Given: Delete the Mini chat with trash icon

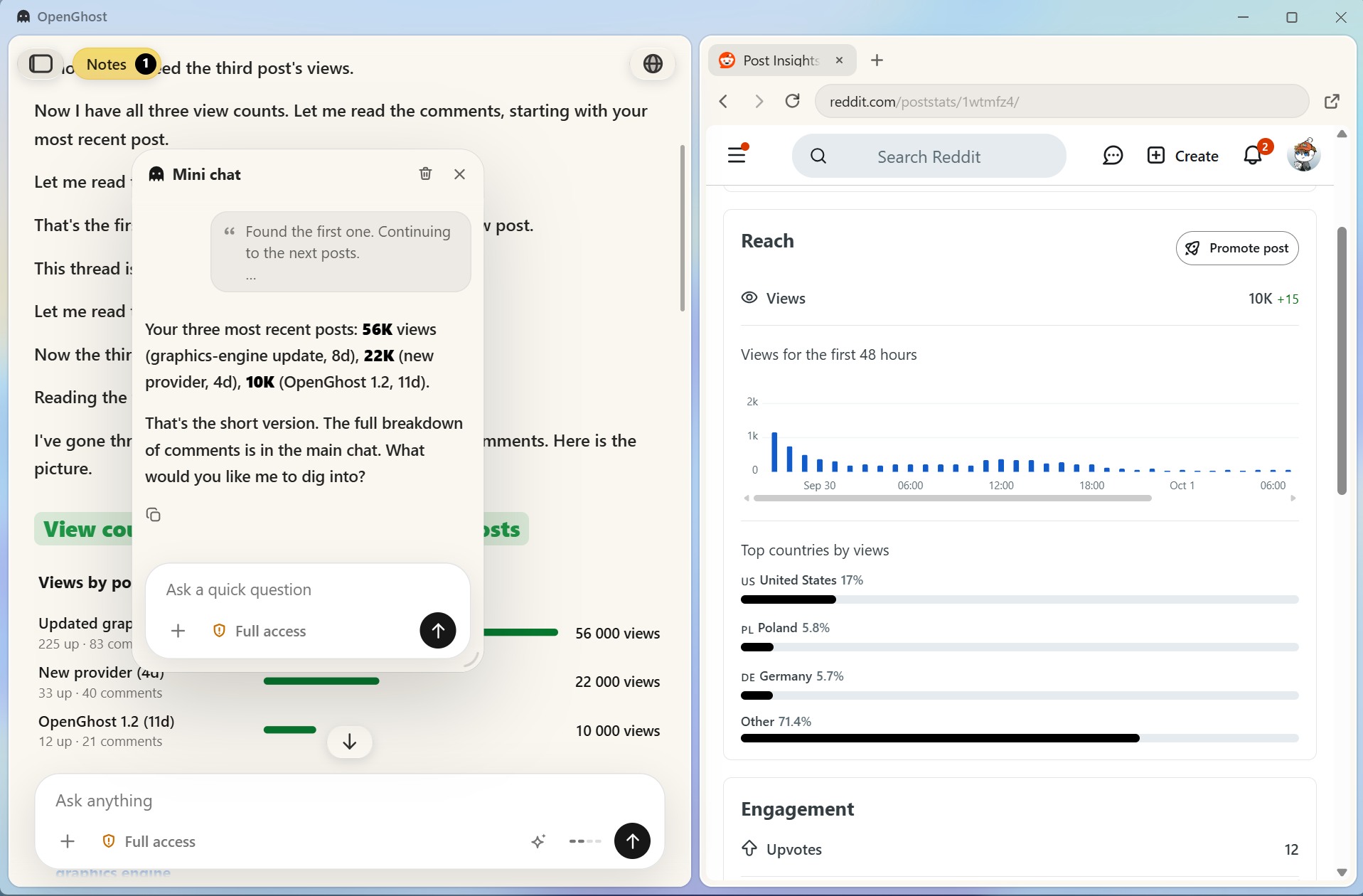Looking at the screenshot, I should (x=425, y=174).
